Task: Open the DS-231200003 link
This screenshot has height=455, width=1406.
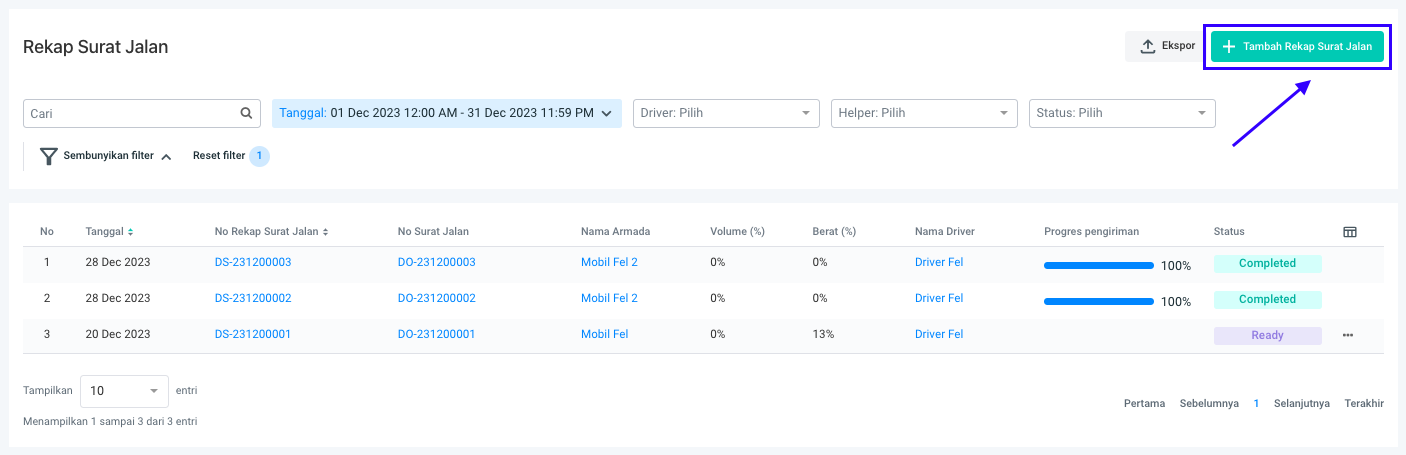Action: pos(252,262)
